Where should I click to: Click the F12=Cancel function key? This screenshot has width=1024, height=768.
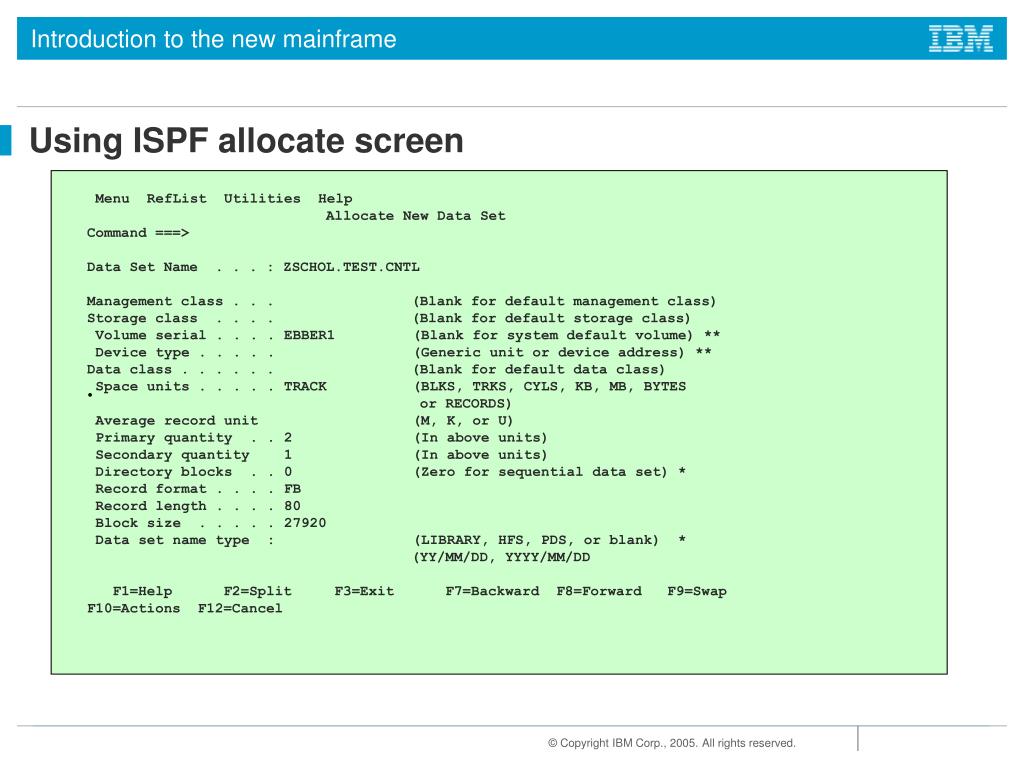240,609
